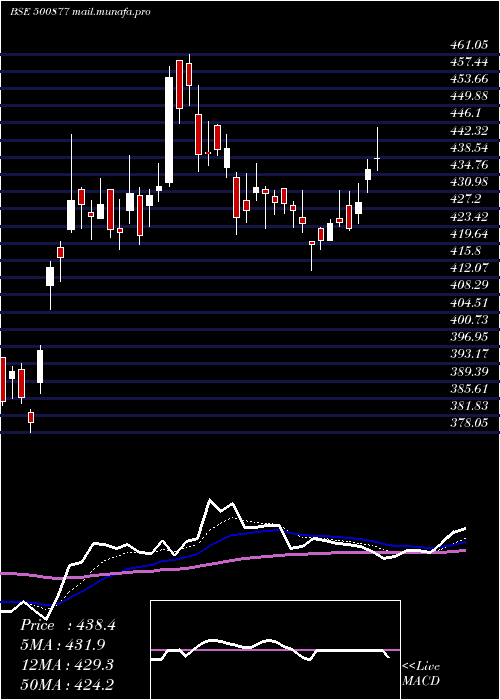Screen dimensions: 500x700
Task: Click the 404.51 price axis label
Action: (x=469, y=302)
